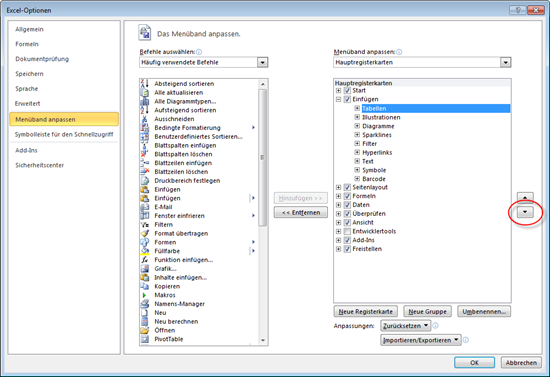Expand the Illustrationen group node

click(x=357, y=117)
